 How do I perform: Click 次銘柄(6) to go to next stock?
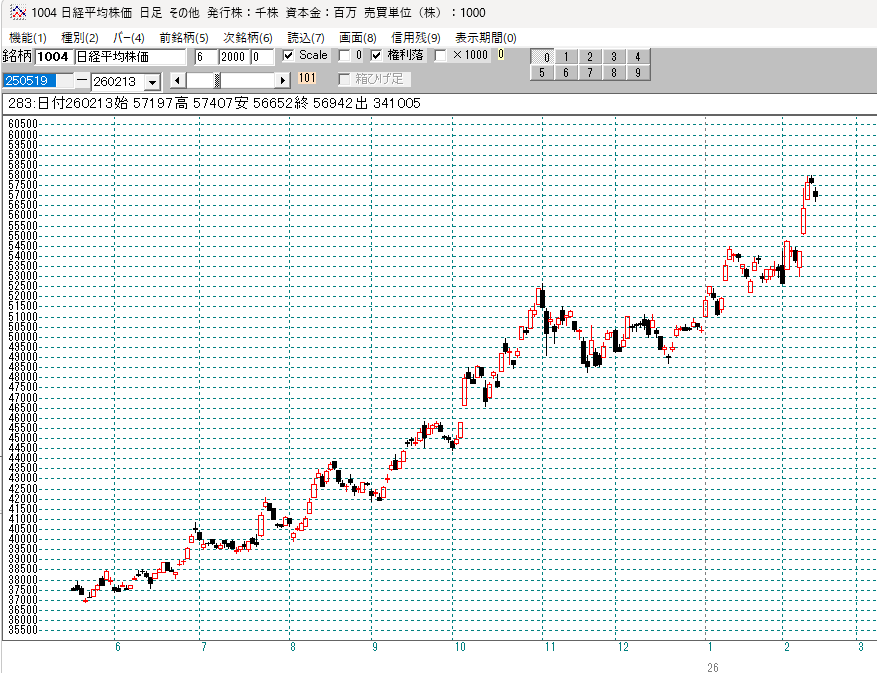coord(247,37)
